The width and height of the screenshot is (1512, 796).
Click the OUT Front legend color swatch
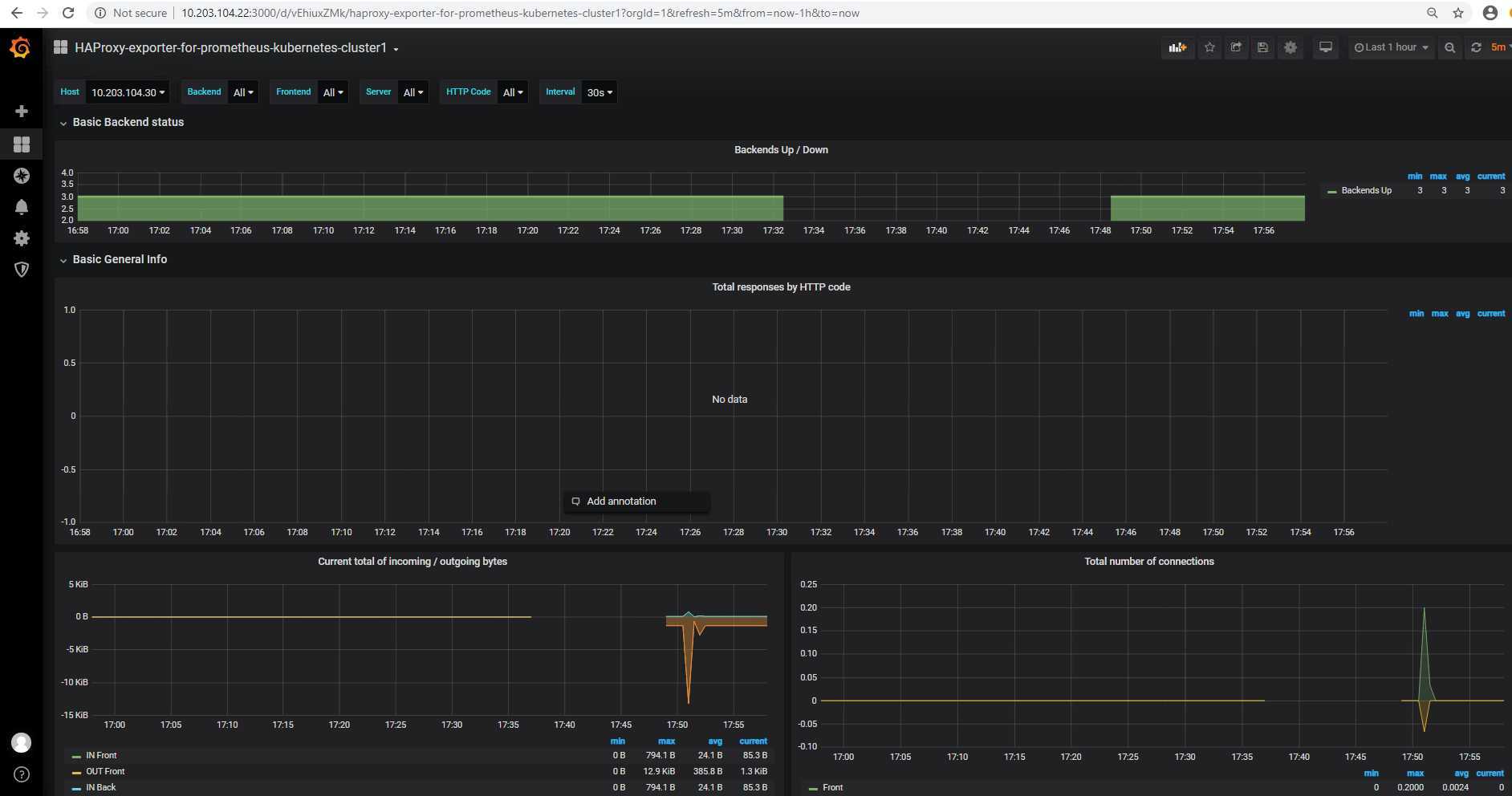tap(76, 773)
